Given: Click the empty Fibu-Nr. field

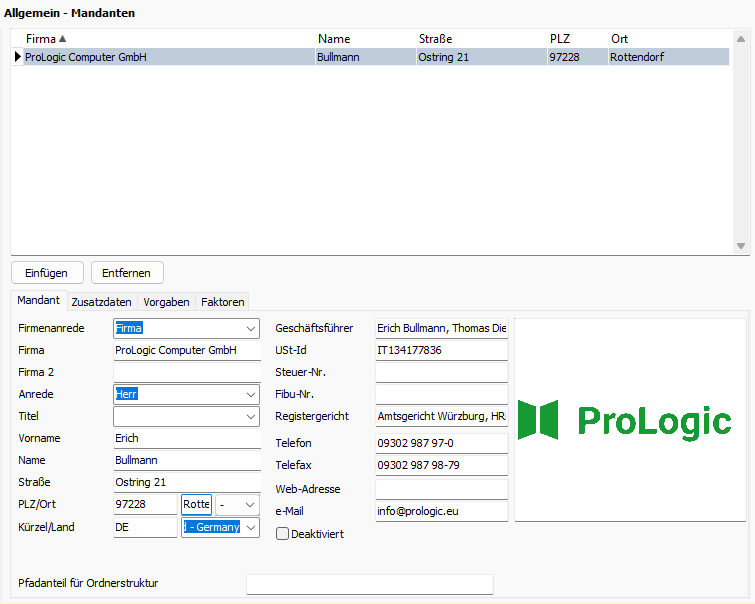Looking at the screenshot, I should point(442,394).
